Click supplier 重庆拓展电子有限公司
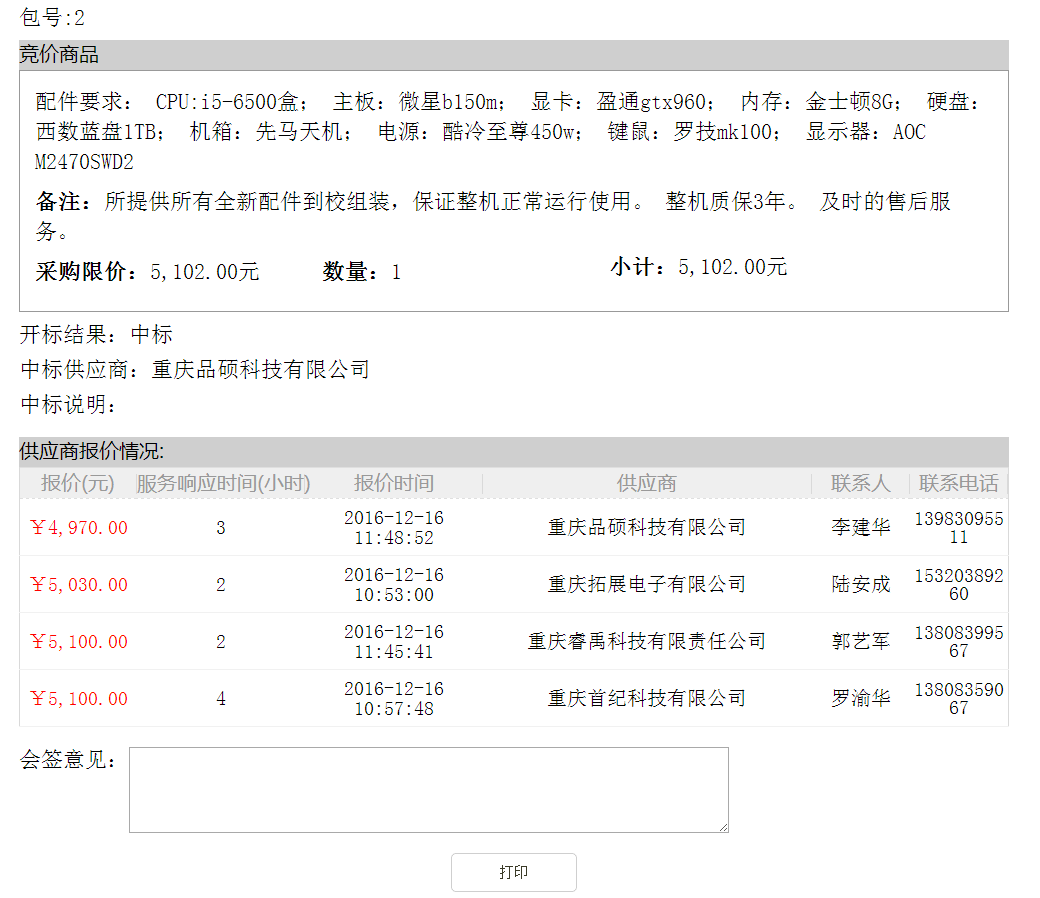 (647, 584)
